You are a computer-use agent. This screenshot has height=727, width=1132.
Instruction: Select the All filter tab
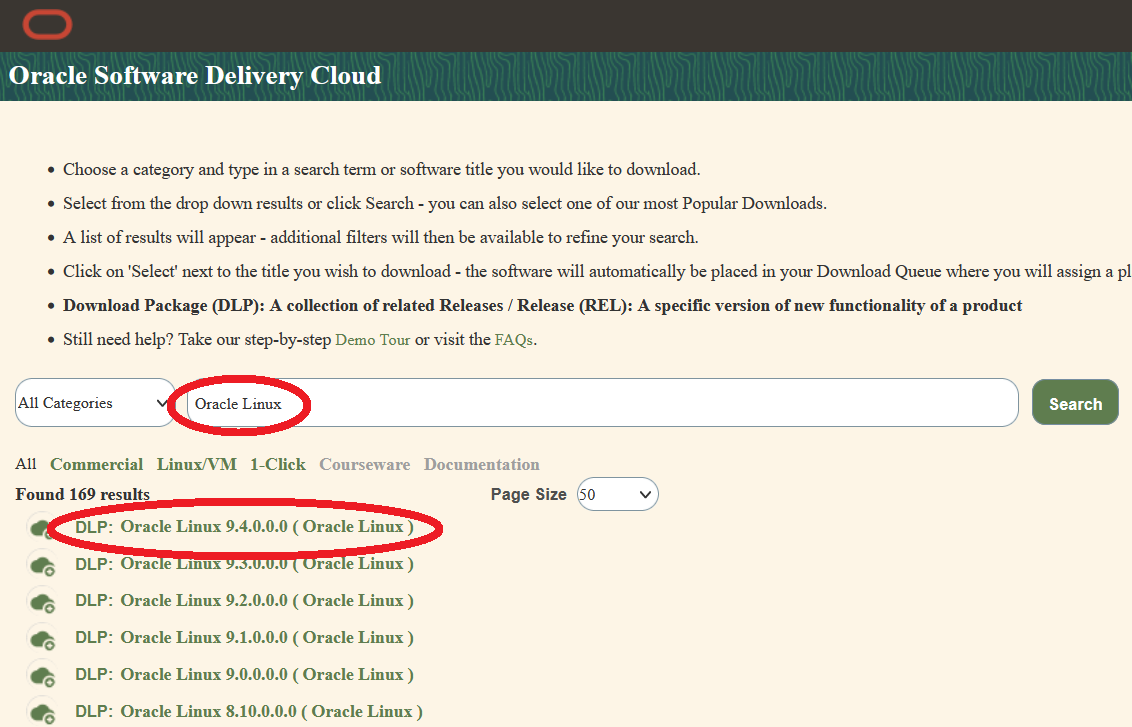(x=26, y=464)
